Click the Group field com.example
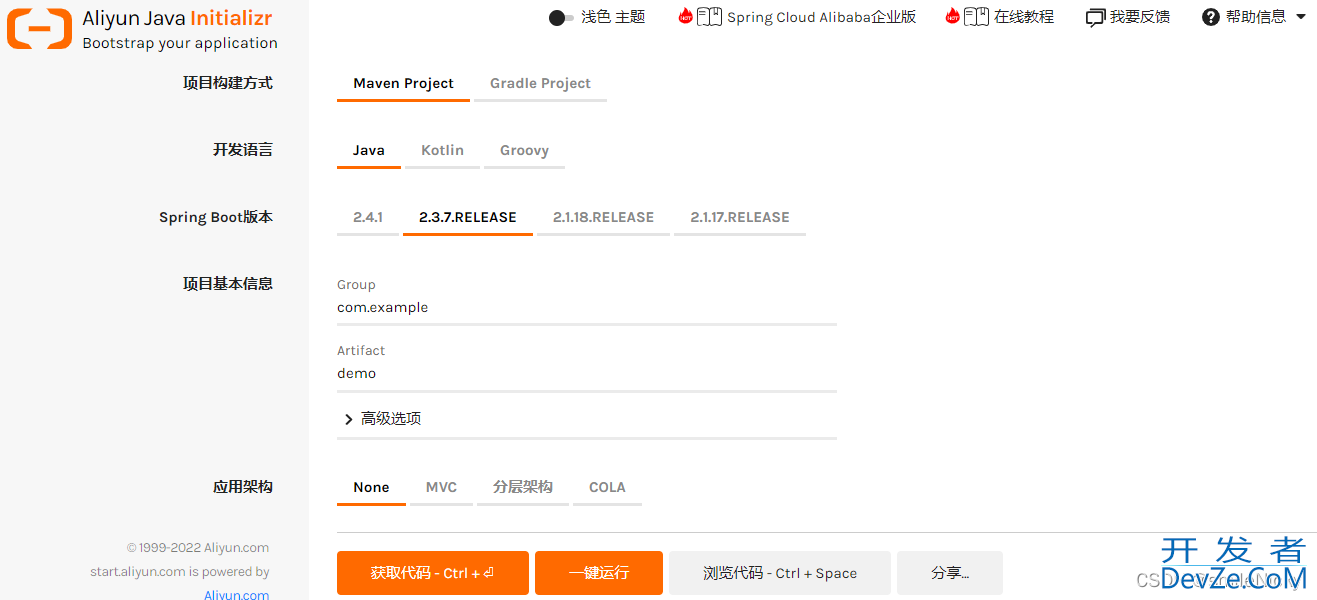This screenshot has height=600, width=1317. 587,308
